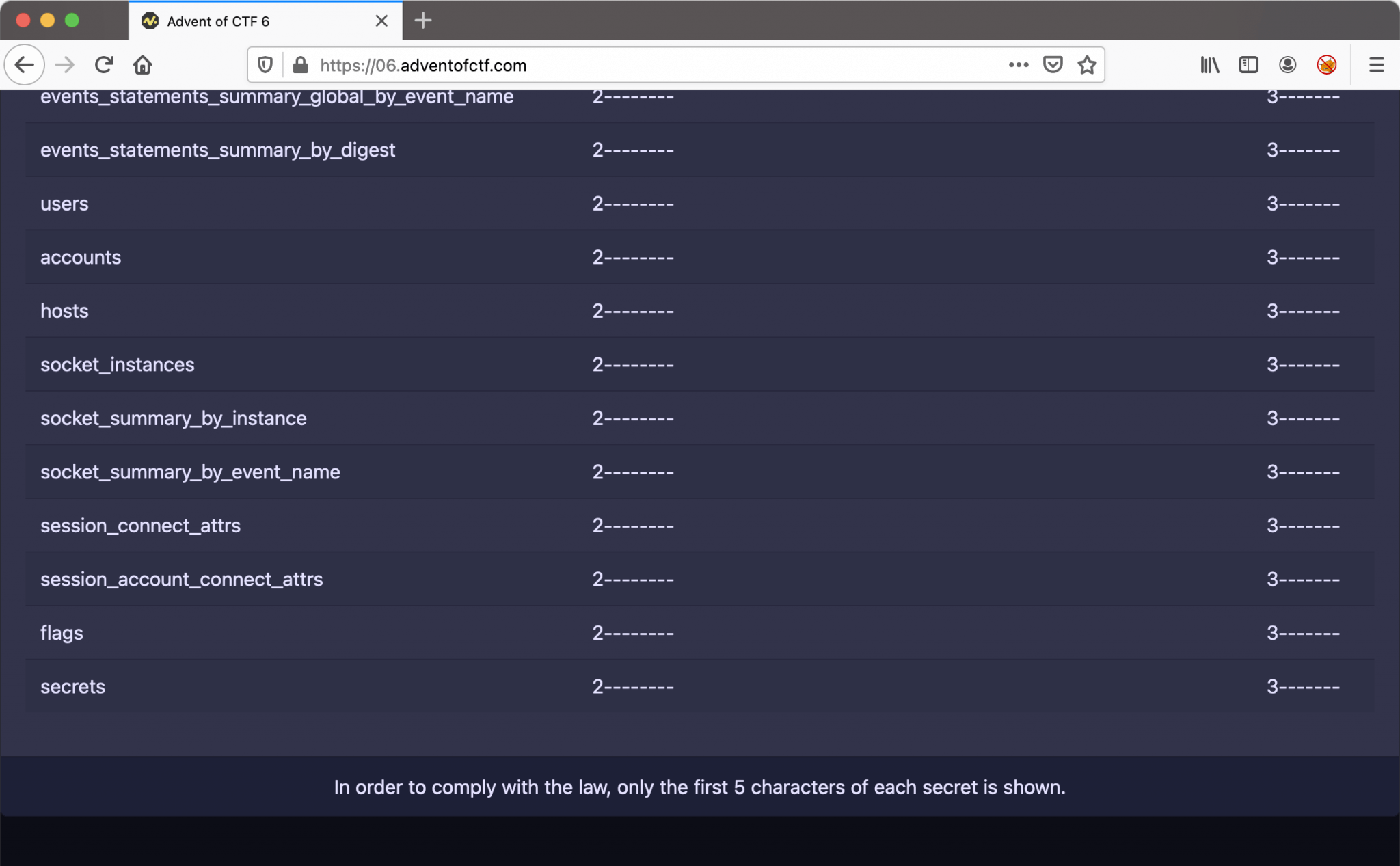Open the red blocker extension icon
The image size is (1400, 866).
tap(1326, 65)
